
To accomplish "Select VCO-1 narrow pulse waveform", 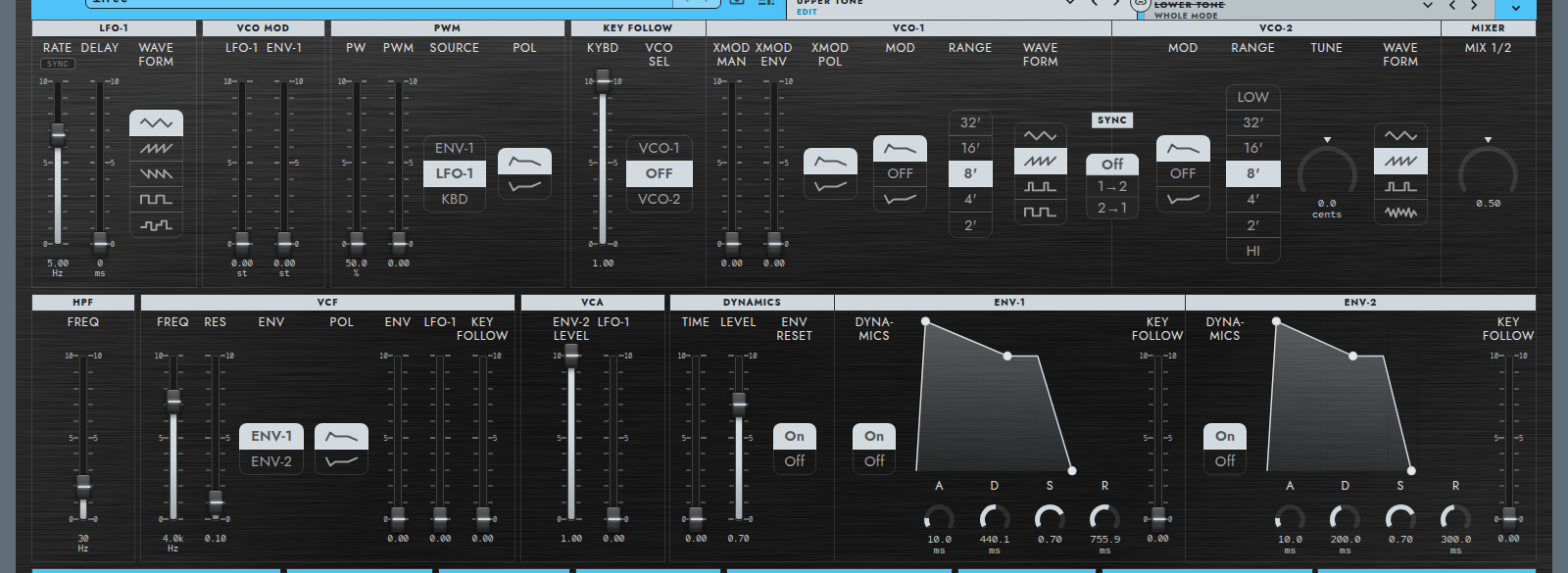I will pyautogui.click(x=1040, y=186).
